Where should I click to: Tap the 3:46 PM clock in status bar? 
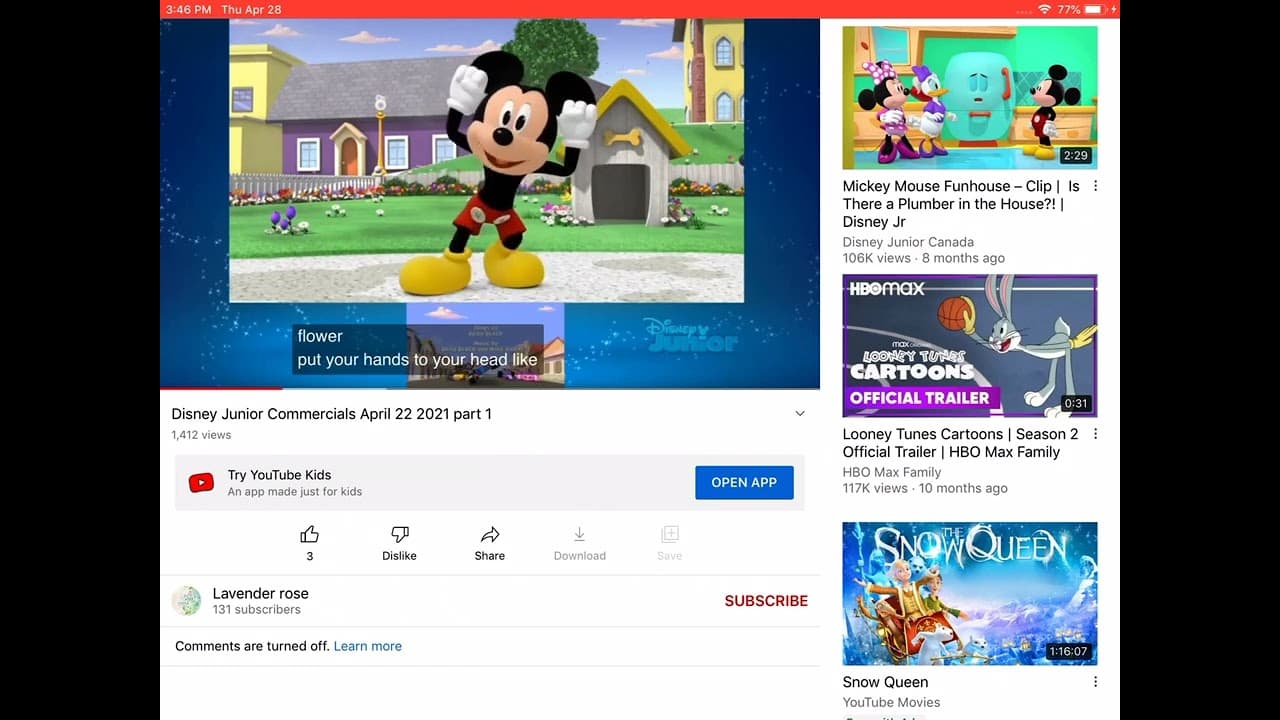click(188, 9)
